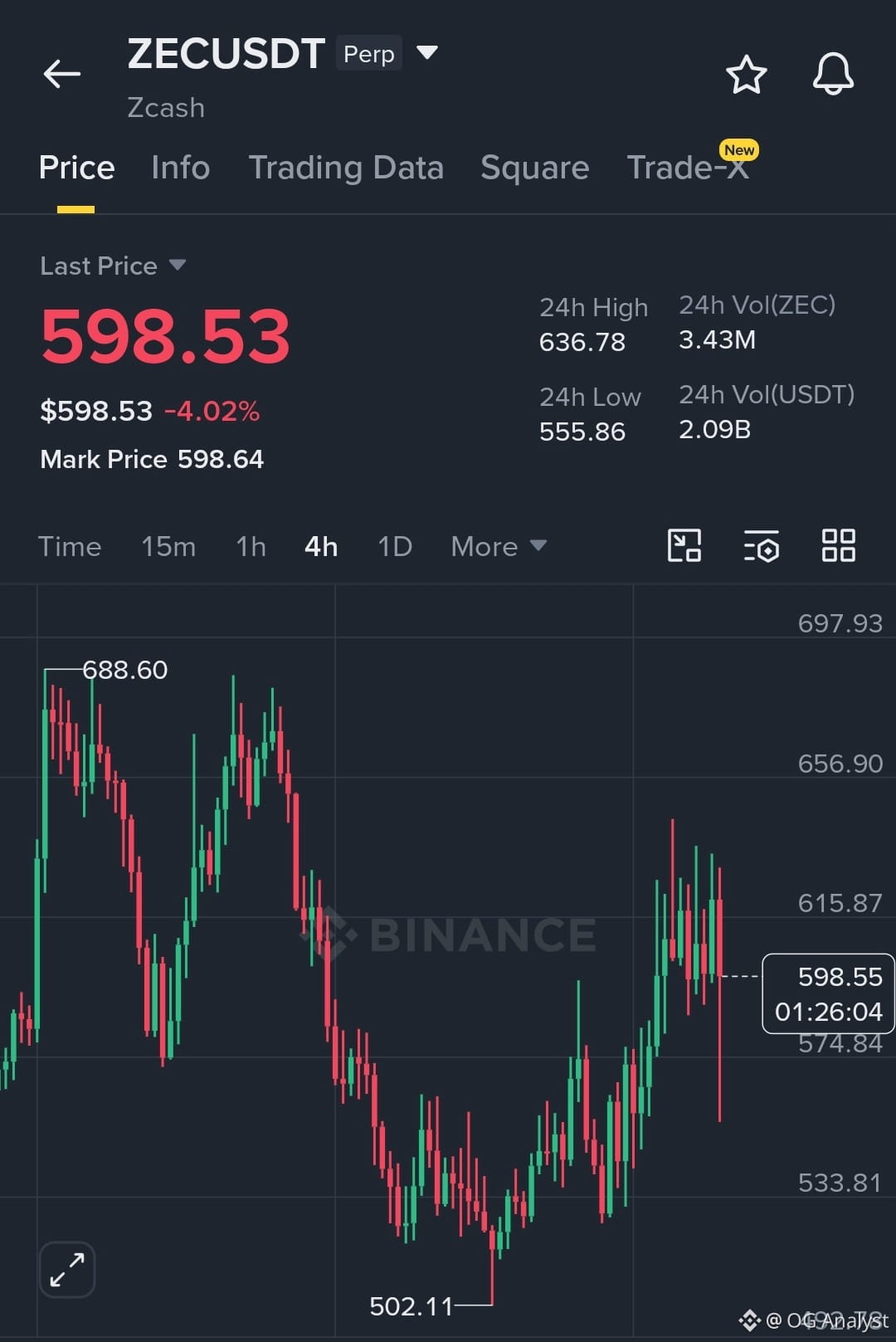Select the 4h chart interval
The image size is (896, 1342).
321,546
